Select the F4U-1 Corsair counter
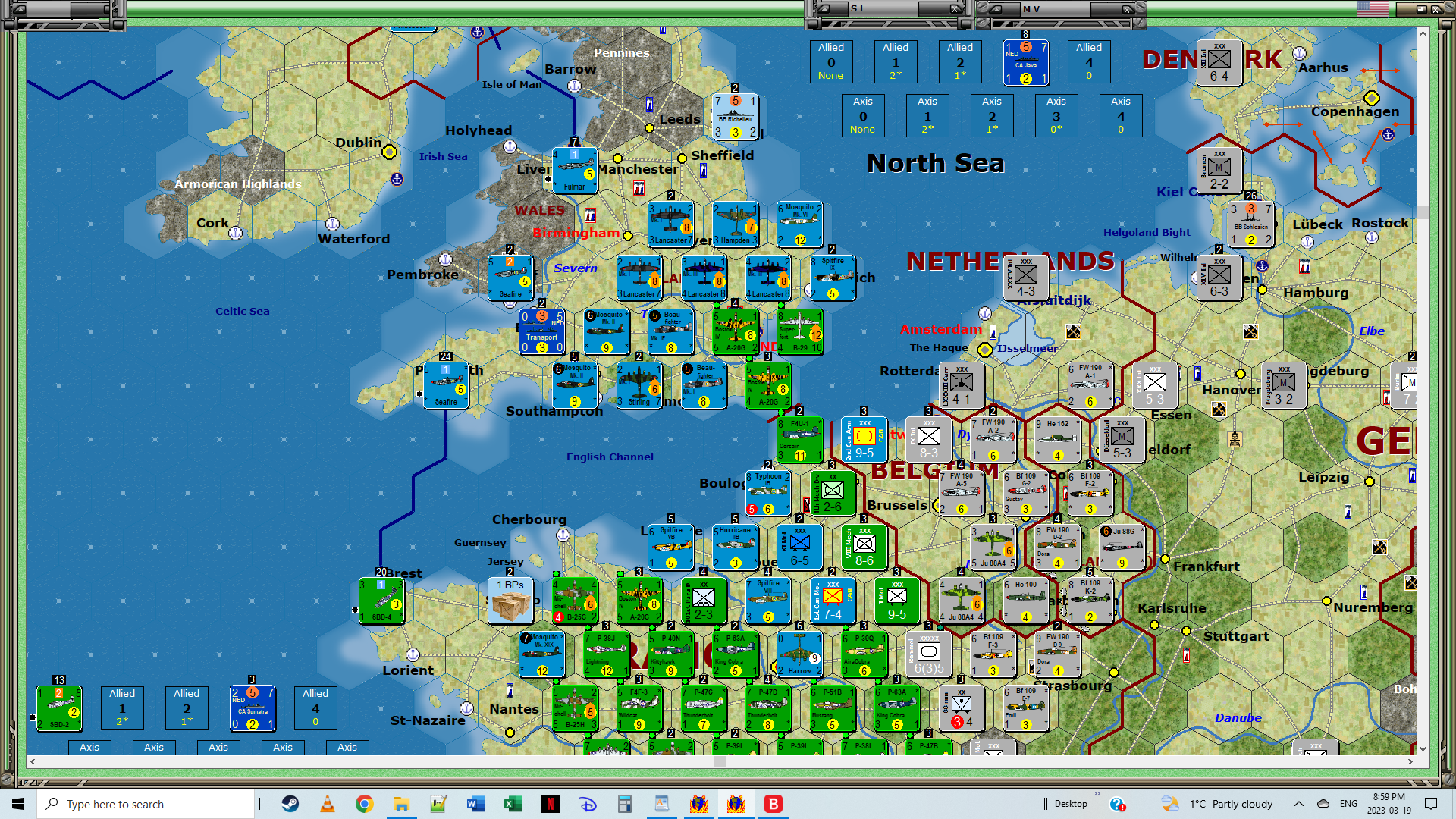The height and width of the screenshot is (819, 1456). 799,439
